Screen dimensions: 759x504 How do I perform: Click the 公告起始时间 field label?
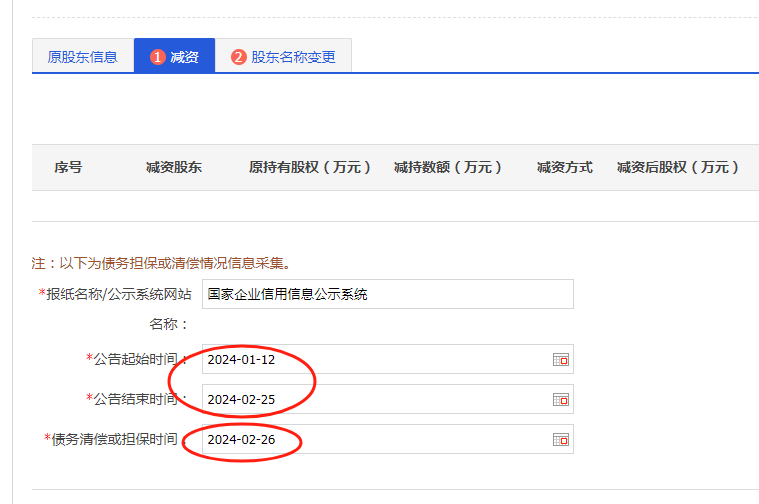pyautogui.click(x=138, y=359)
